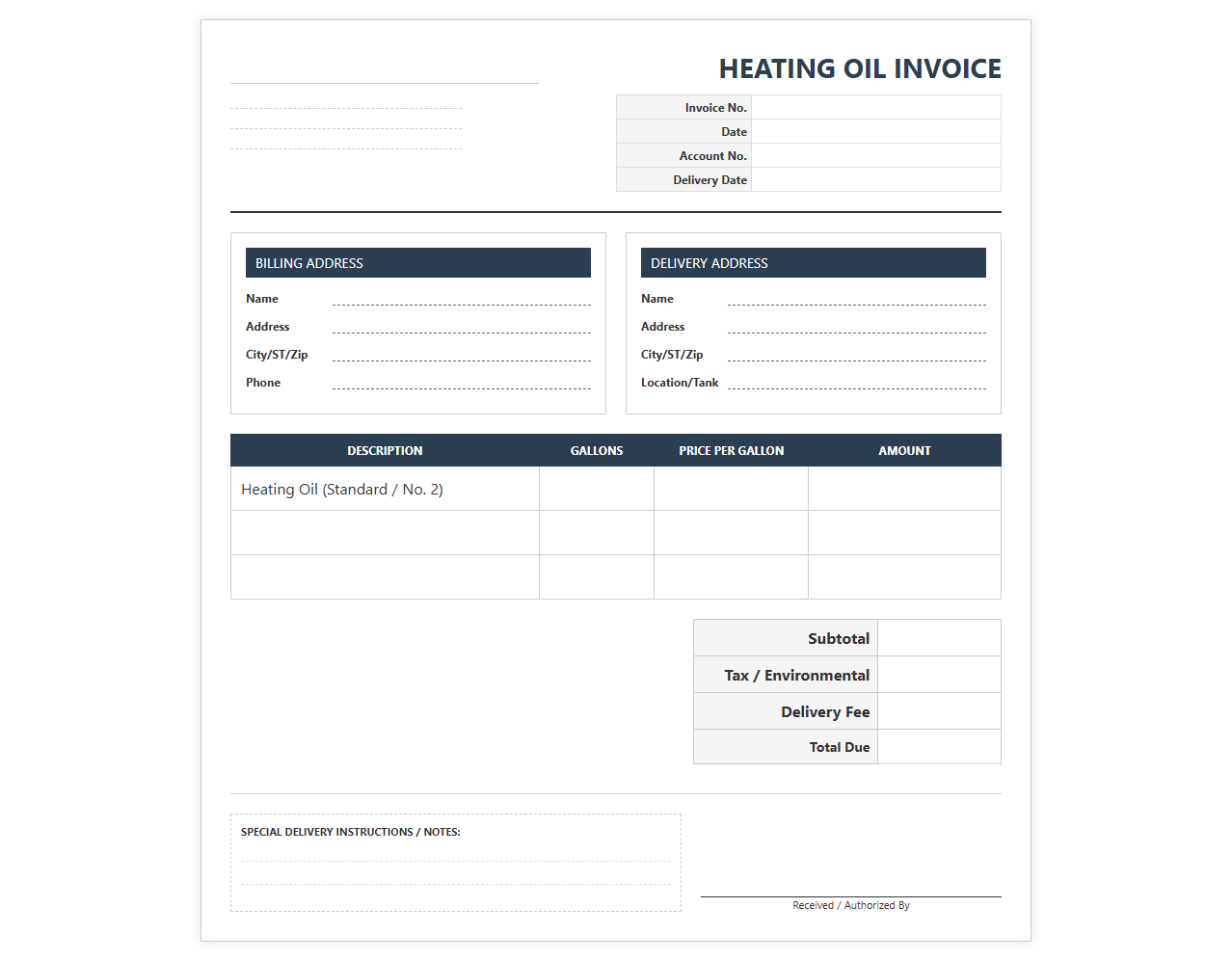Click Amount cell in Heating Oil row
This screenshot has width=1232, height=961.
(904, 489)
